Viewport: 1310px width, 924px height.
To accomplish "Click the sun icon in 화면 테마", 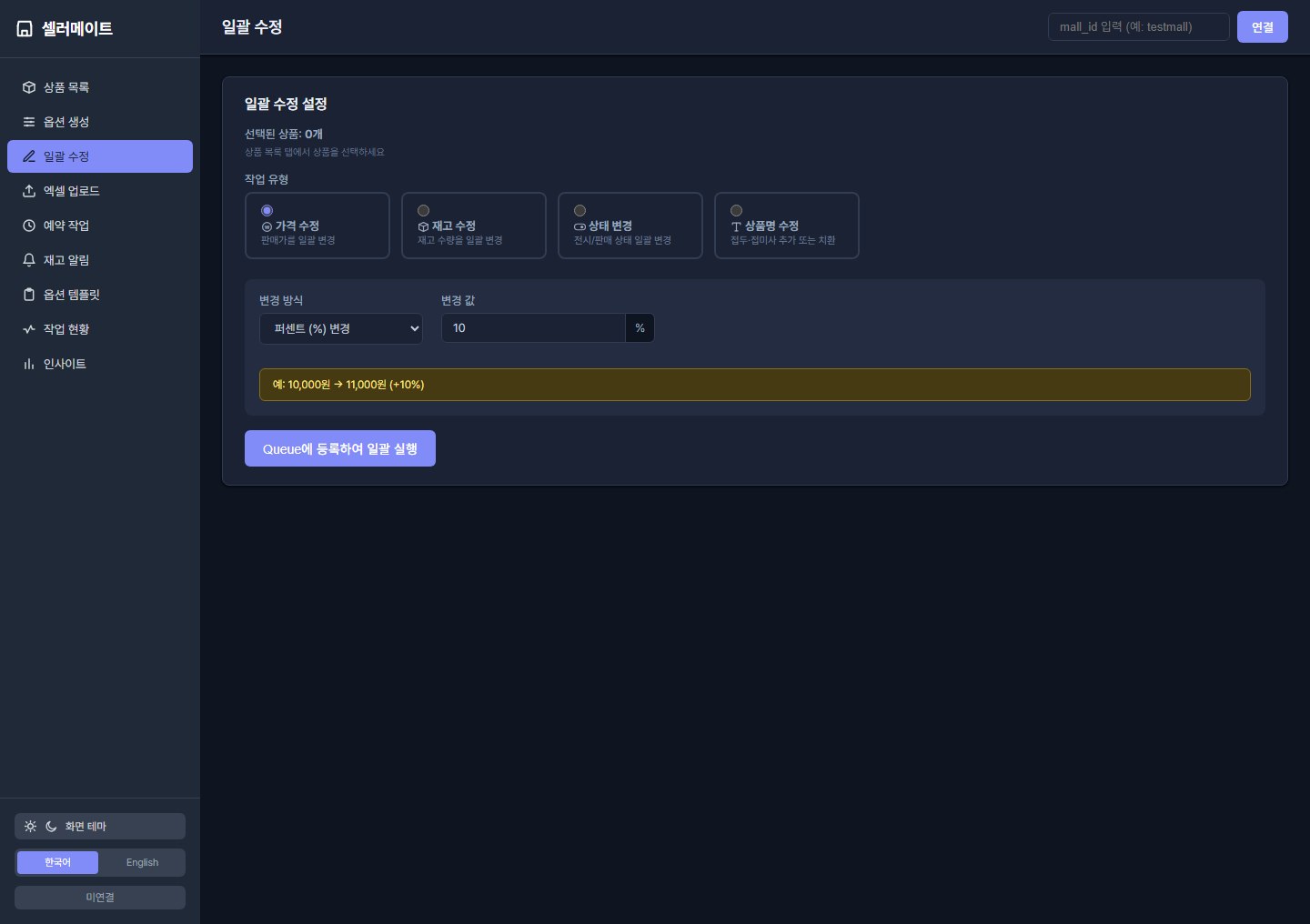I will [x=31, y=827].
